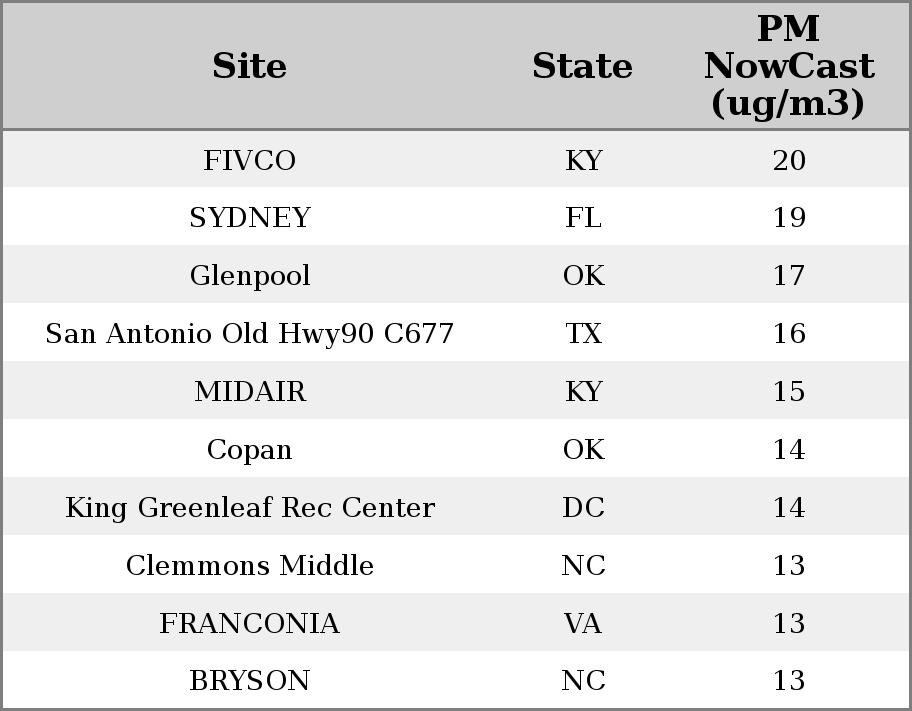Select the FIVCO site cell
912x711 pixels.
(250, 161)
